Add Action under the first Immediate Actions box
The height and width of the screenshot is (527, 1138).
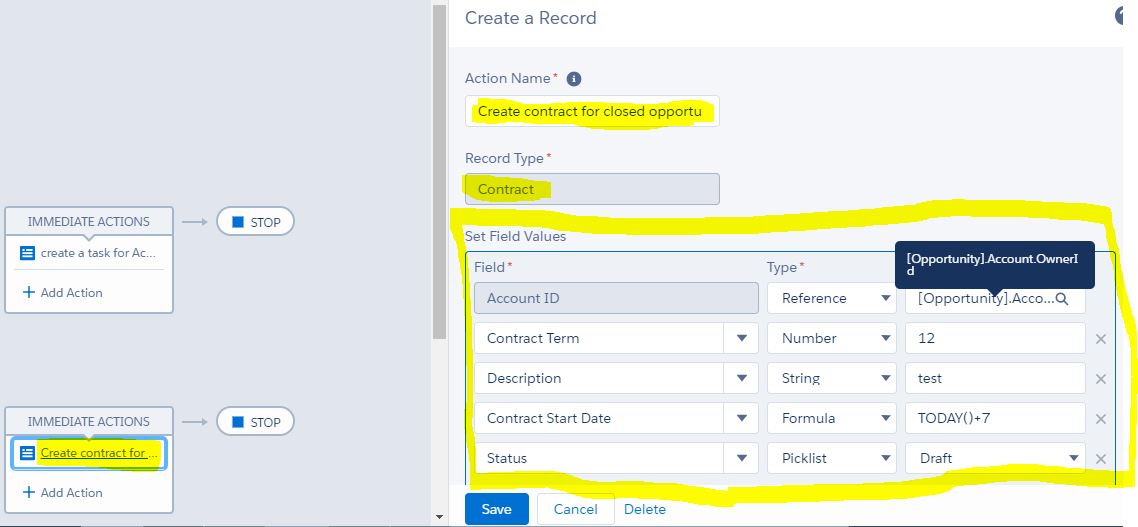[x=62, y=293]
